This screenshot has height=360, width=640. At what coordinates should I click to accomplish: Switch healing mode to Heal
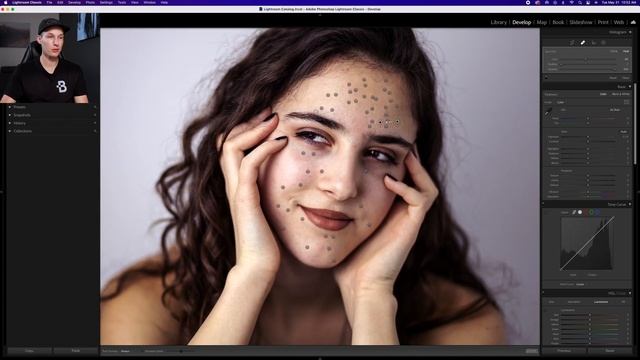click(626, 51)
